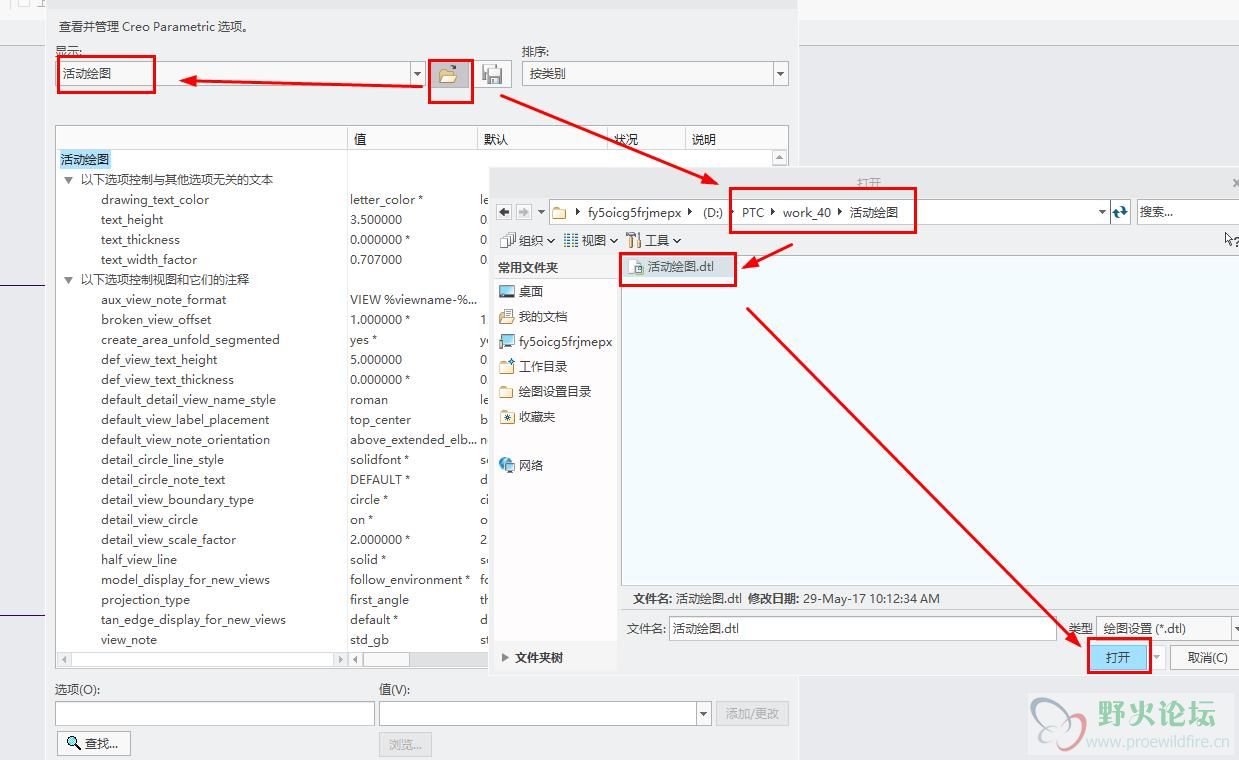This screenshot has height=760, width=1239.
Task: Click the 添加/更改 button
Action: point(752,713)
